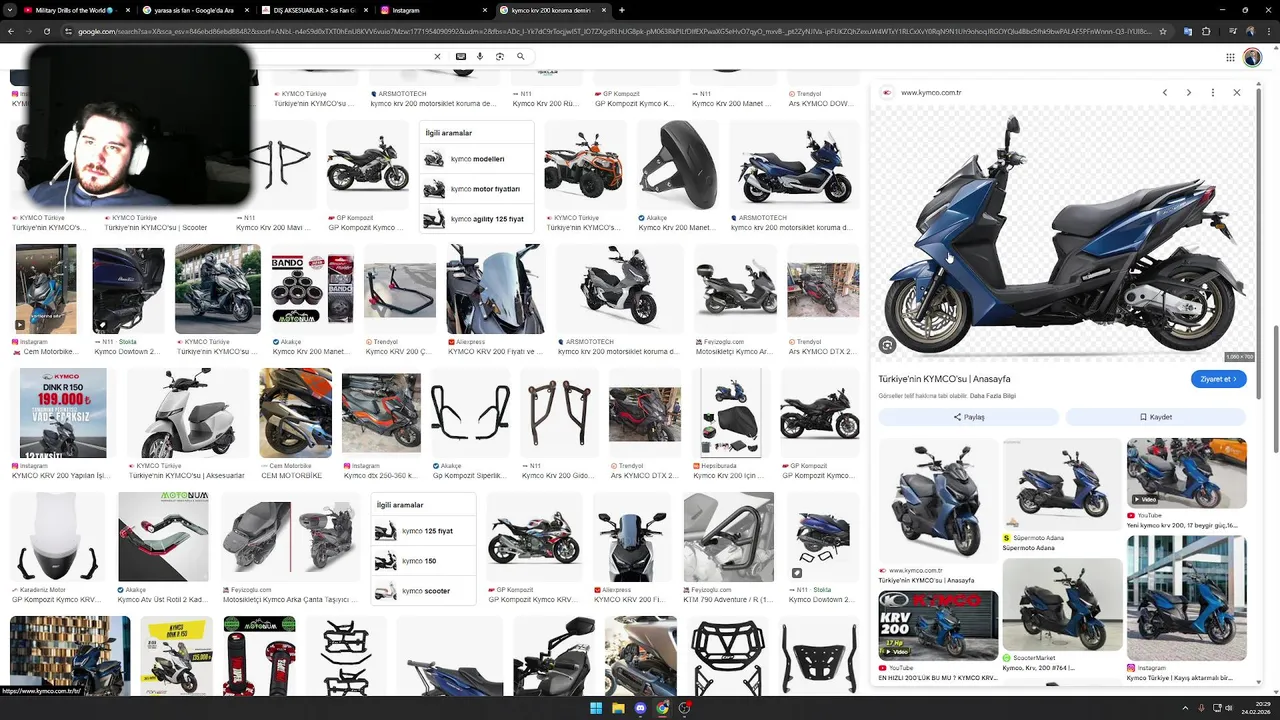This screenshot has height=720, width=1280.
Task: Open the Windows Start menu
Action: [x=596, y=708]
